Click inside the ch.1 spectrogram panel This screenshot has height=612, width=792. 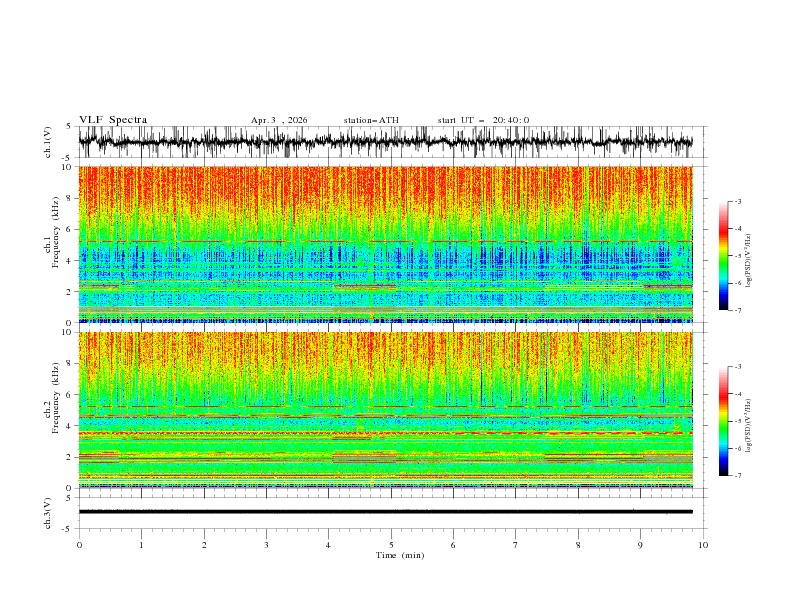385,244
